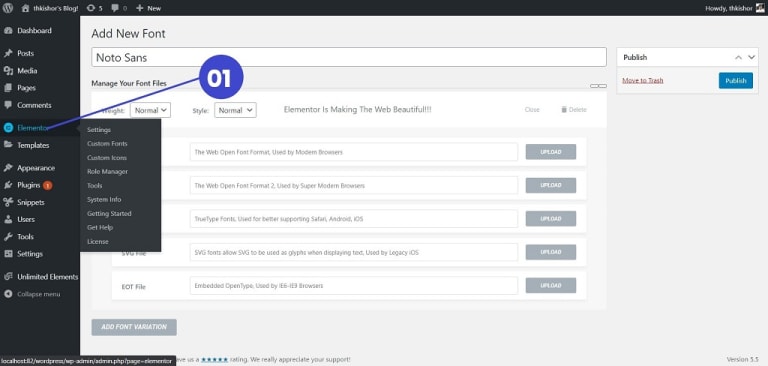Click UPLOAD for Web Open Font Format 2

[x=551, y=185]
